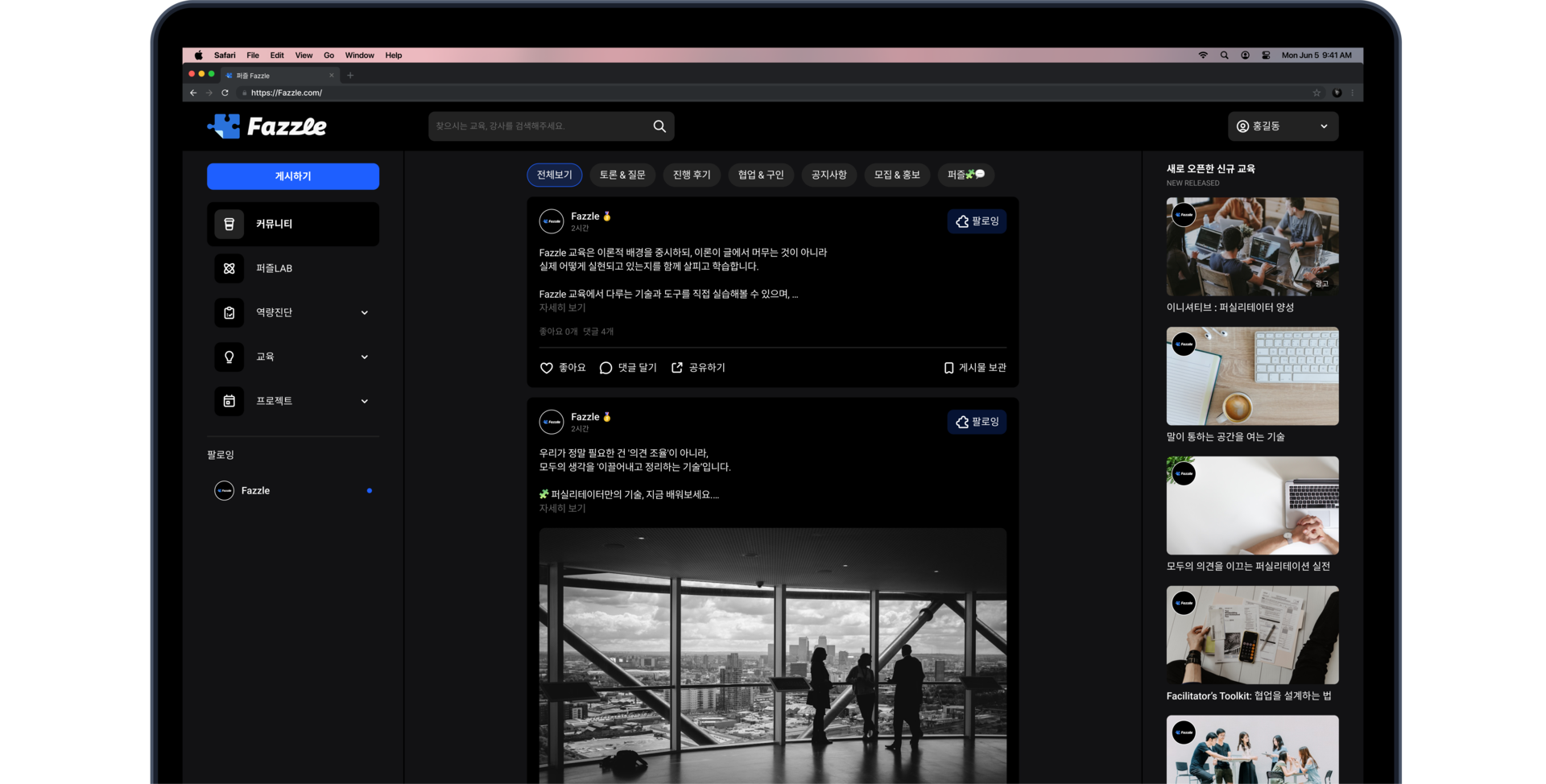Switch to the 협업 & 구인 tab

(761, 175)
